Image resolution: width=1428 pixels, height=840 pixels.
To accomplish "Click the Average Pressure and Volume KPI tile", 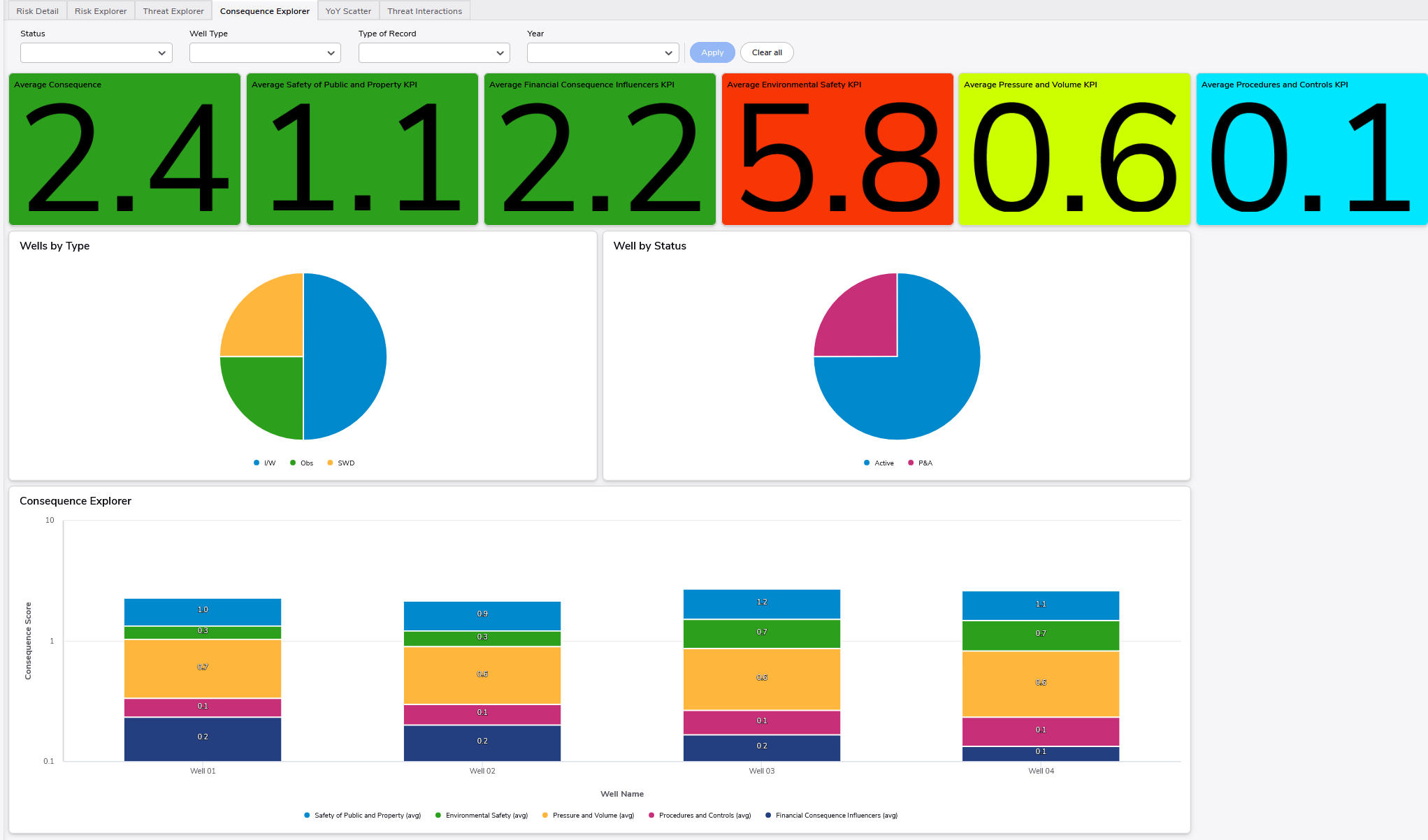I will 1074,150.
